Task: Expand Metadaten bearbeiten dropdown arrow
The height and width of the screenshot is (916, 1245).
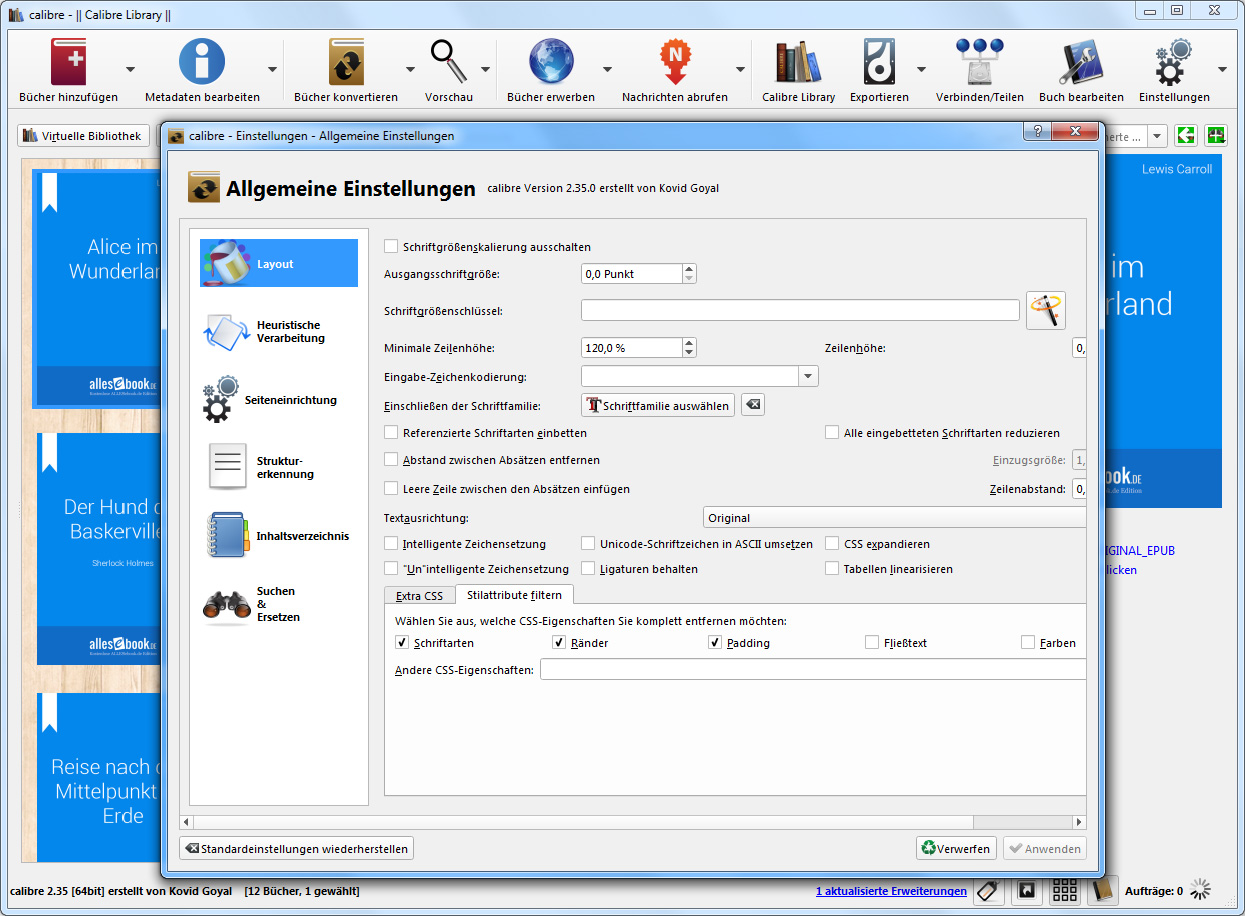Action: tap(272, 69)
